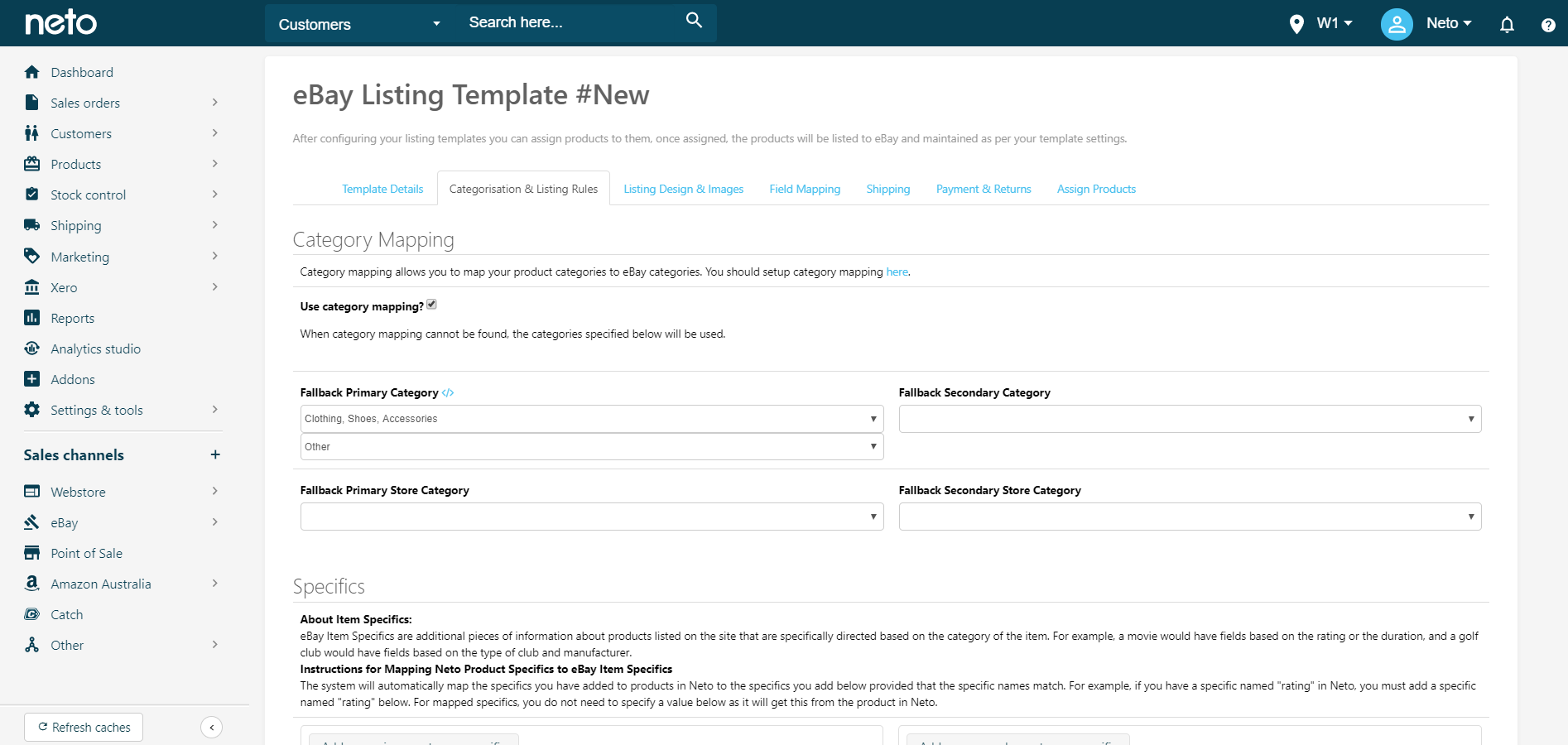Switch to Payment & Returns tab
The image size is (1568, 745).
click(984, 189)
